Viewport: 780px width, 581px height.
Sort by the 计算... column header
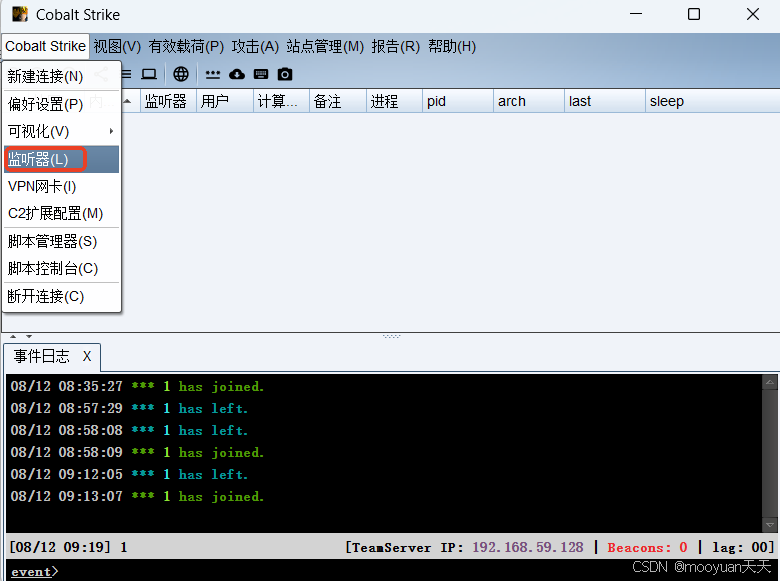click(x=281, y=101)
